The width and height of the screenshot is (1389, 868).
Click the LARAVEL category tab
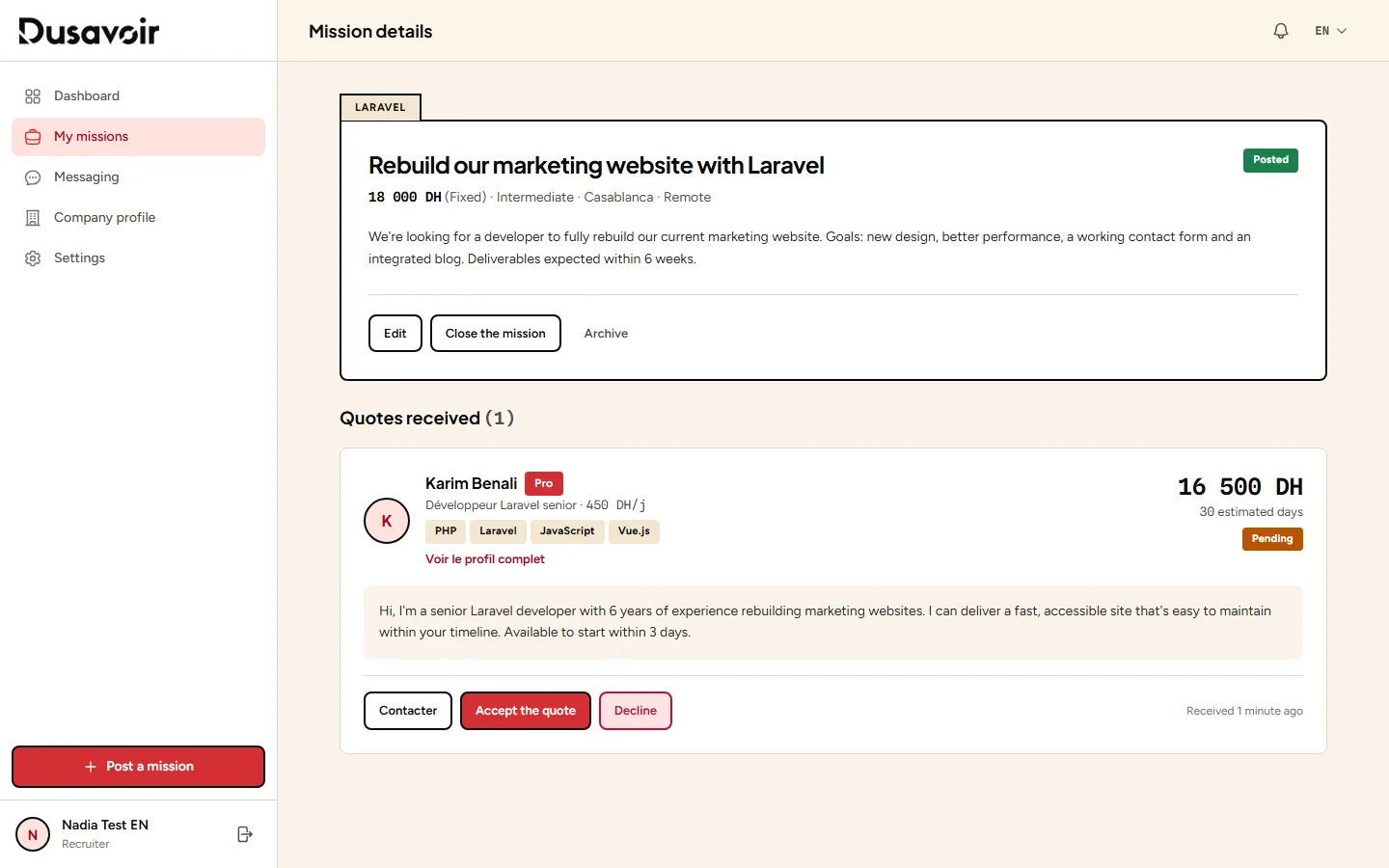[380, 107]
